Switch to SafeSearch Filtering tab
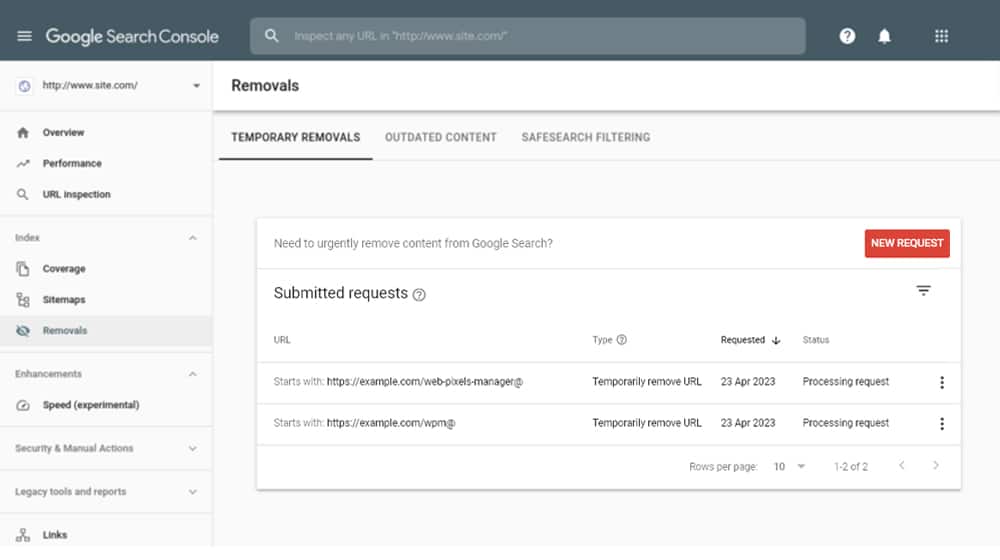 click(x=586, y=137)
